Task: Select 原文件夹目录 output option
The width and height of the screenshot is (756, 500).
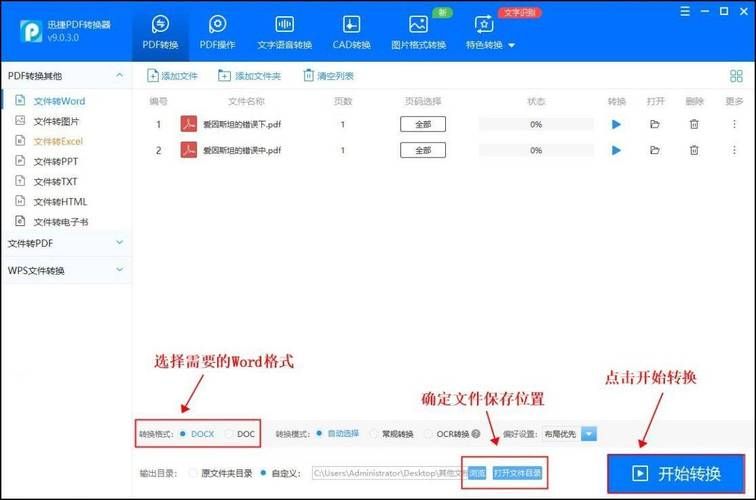Action: [194, 472]
